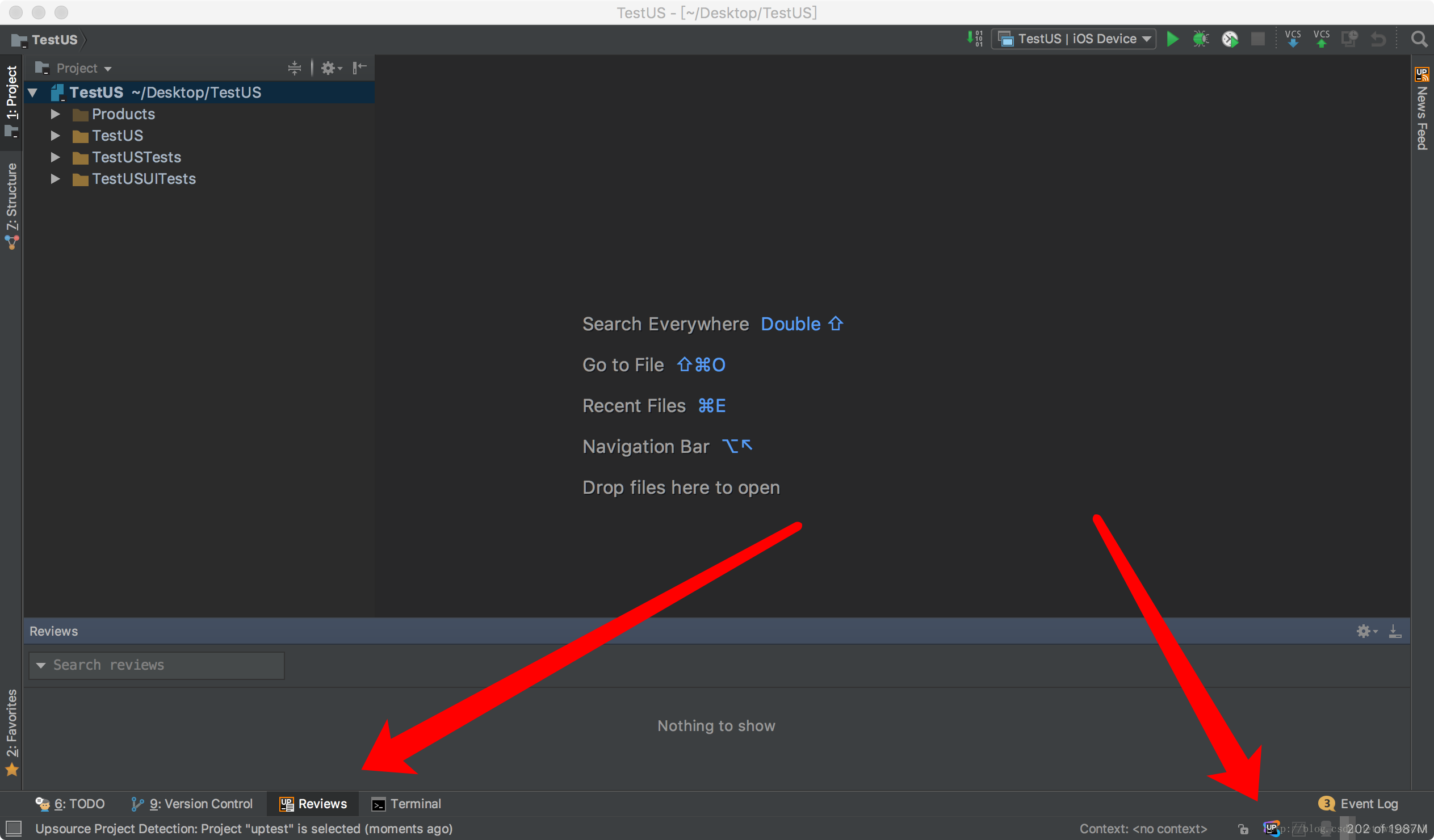Open Reviews panel gear settings

coord(1366,631)
